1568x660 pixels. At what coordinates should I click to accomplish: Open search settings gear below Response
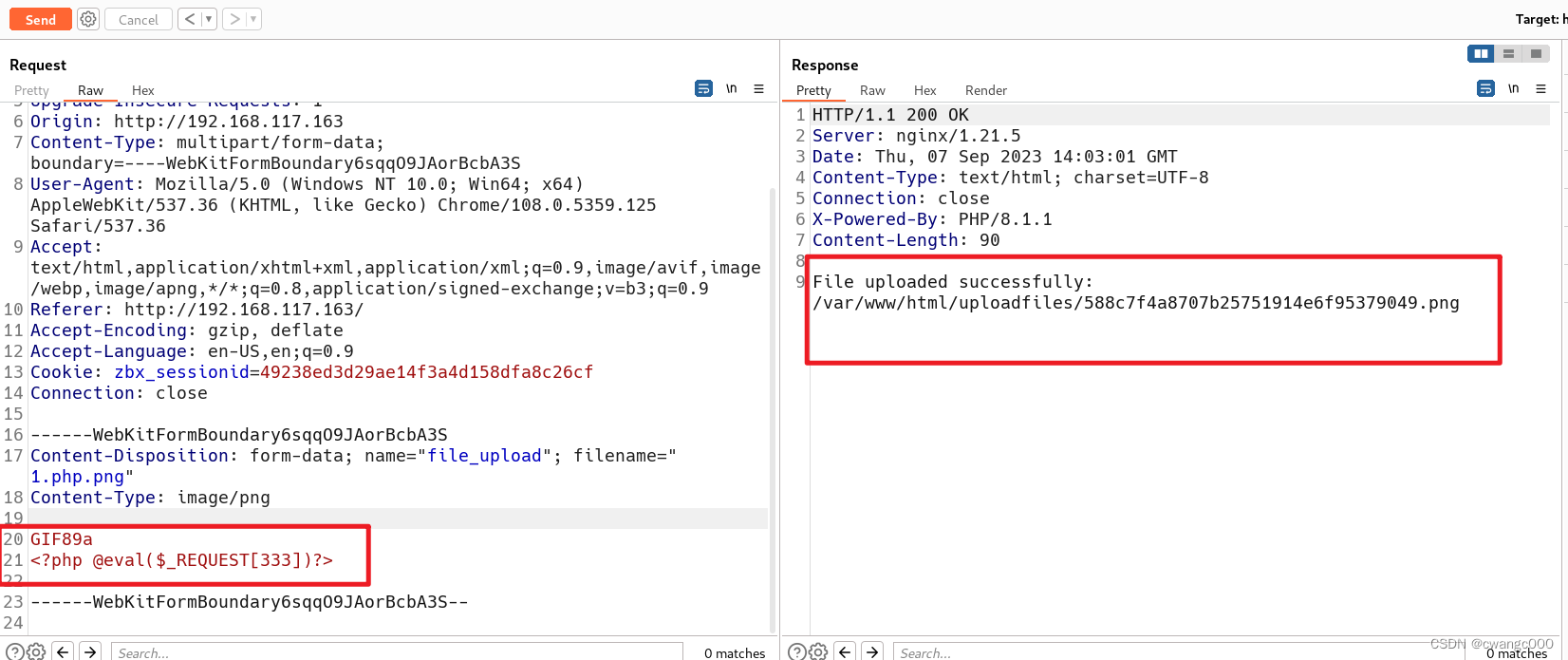pos(818,651)
